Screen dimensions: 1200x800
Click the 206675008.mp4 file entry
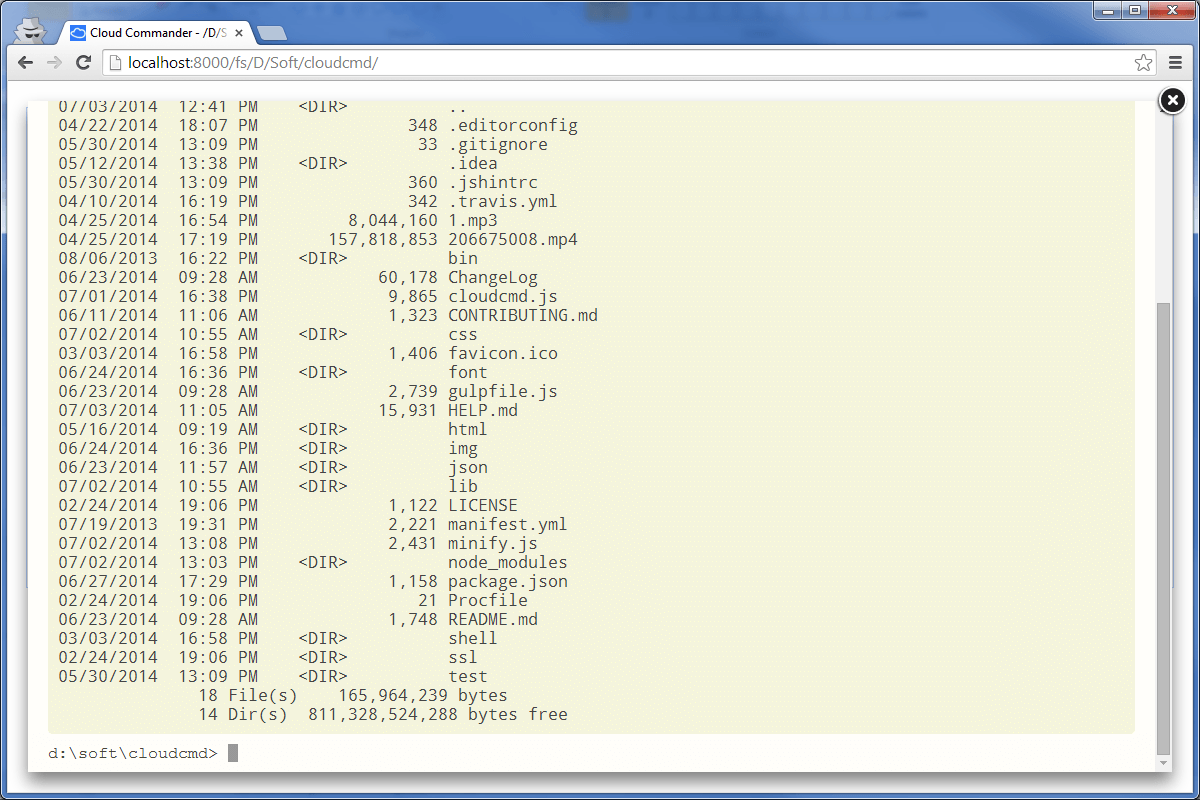(x=513, y=239)
